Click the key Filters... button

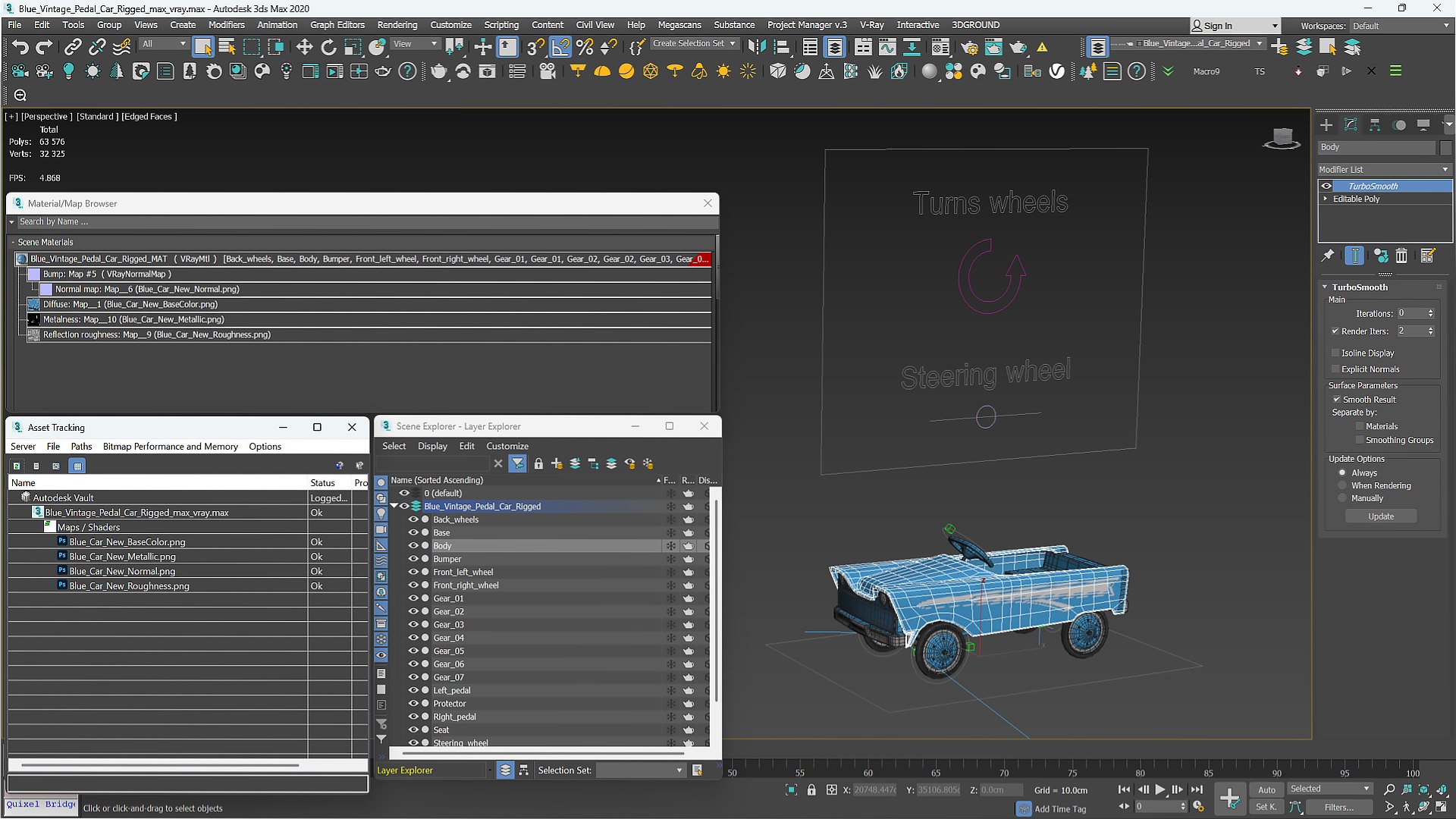(1338, 808)
